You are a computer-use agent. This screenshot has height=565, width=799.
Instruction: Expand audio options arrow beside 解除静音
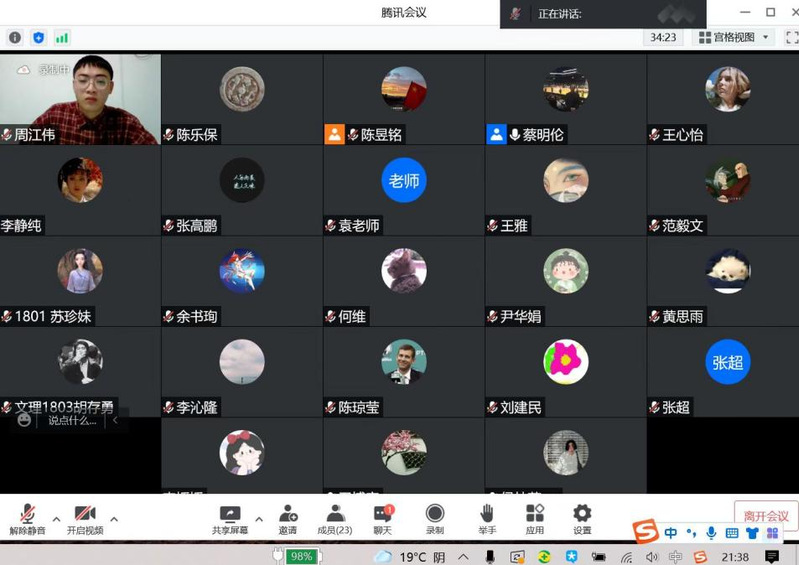click(x=56, y=519)
